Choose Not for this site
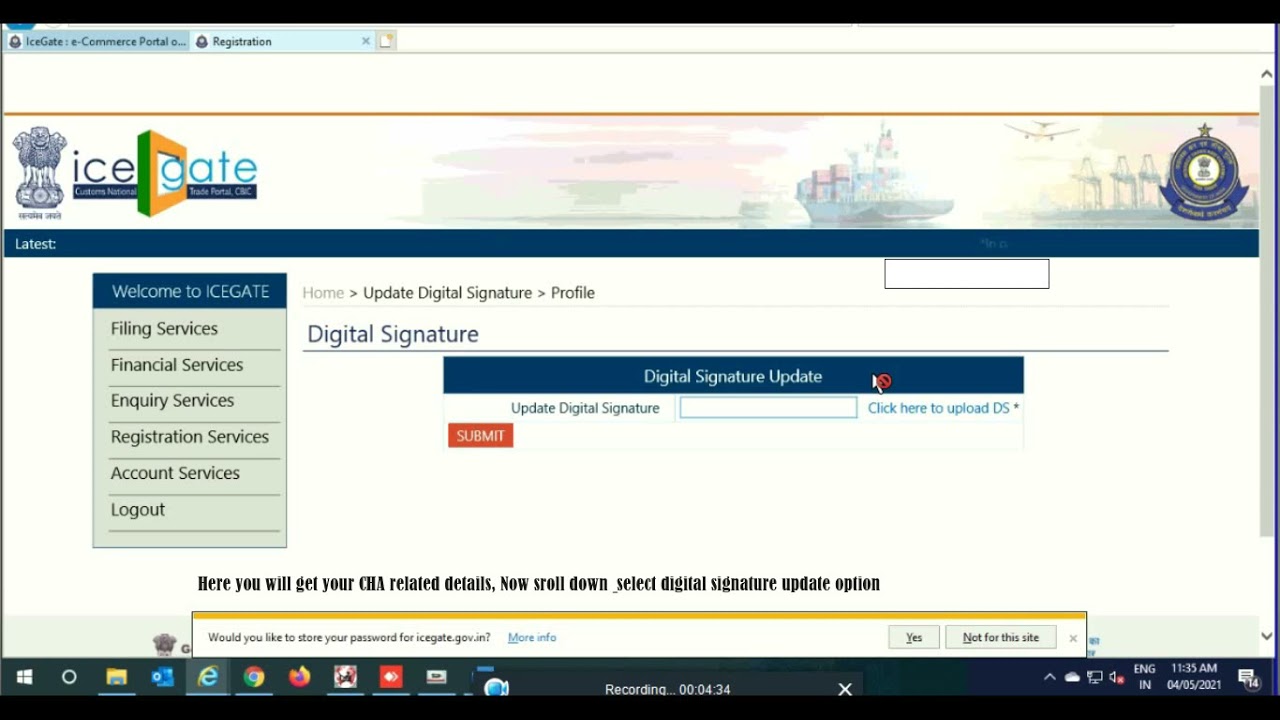 point(1001,638)
